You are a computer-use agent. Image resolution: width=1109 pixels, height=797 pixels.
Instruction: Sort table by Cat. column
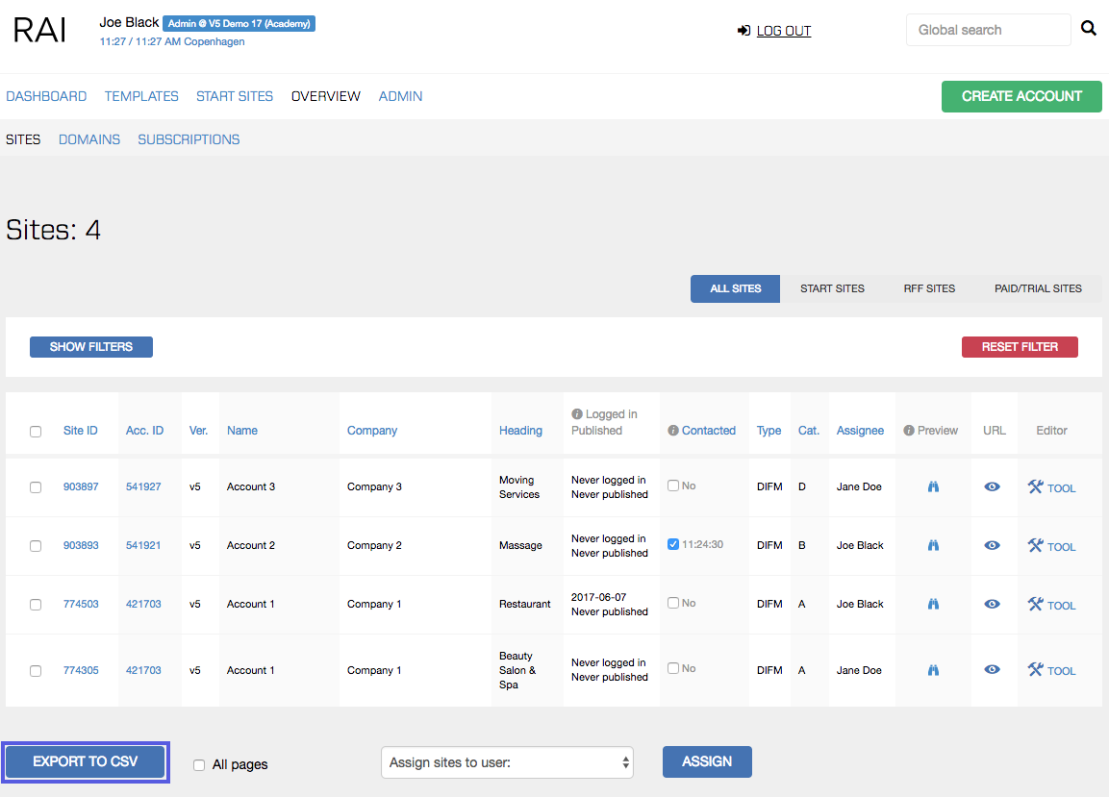tap(808, 430)
